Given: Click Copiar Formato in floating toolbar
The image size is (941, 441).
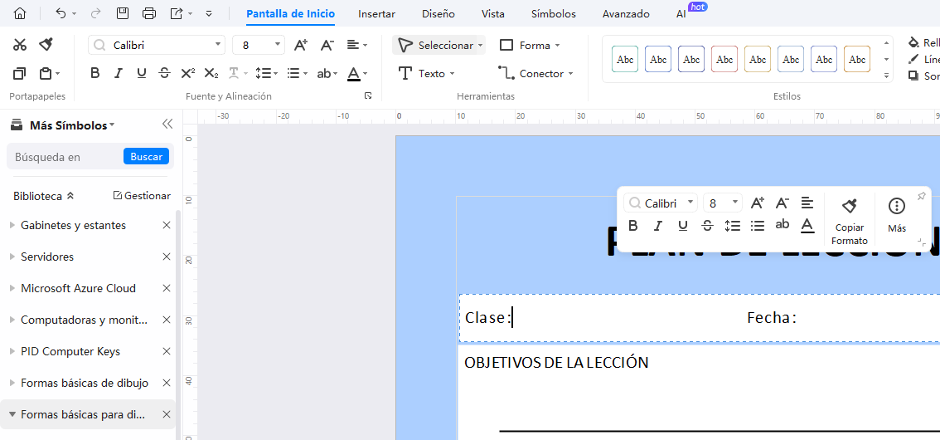Looking at the screenshot, I should (849, 221).
